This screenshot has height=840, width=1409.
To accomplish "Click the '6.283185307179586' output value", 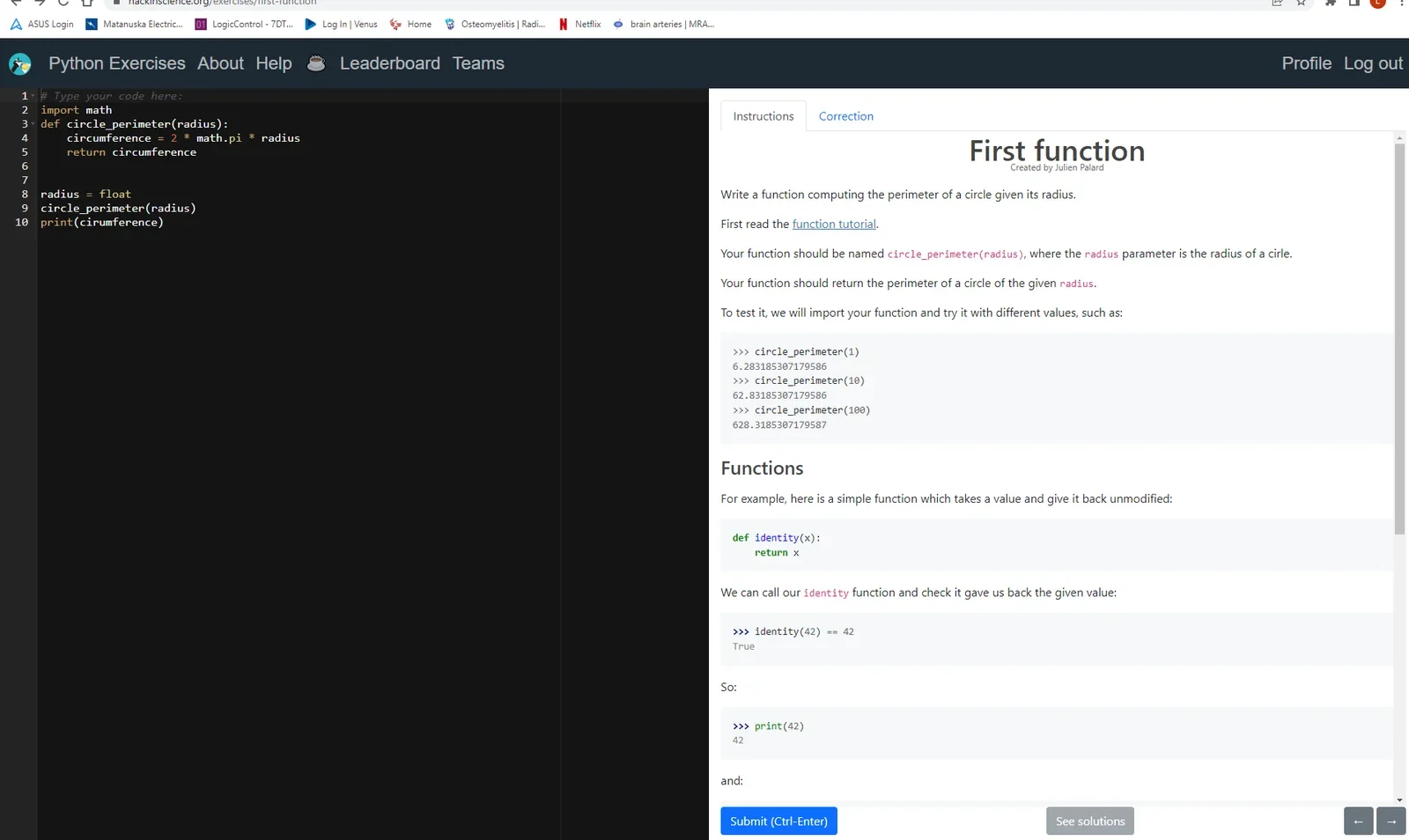I will point(779,366).
